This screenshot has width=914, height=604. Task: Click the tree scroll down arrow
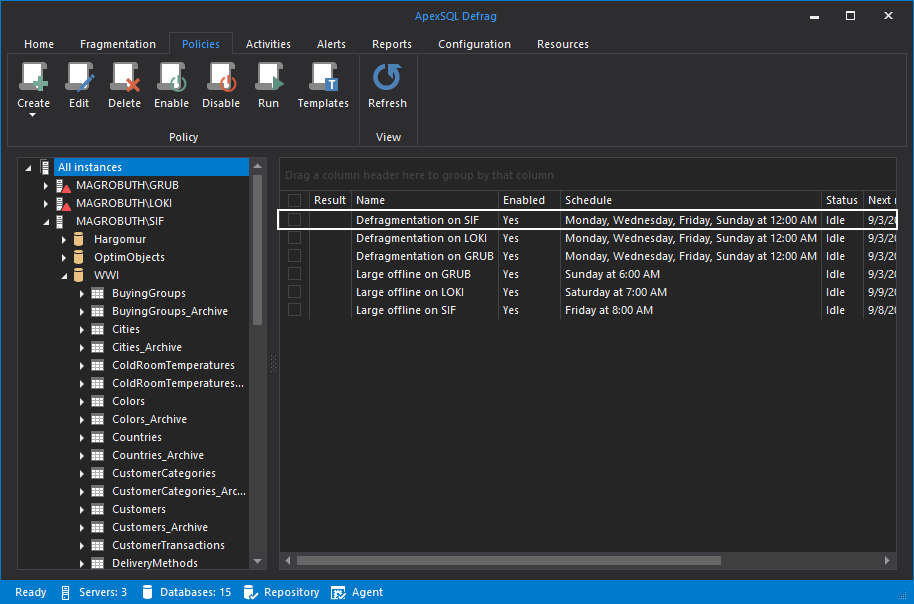(x=257, y=561)
